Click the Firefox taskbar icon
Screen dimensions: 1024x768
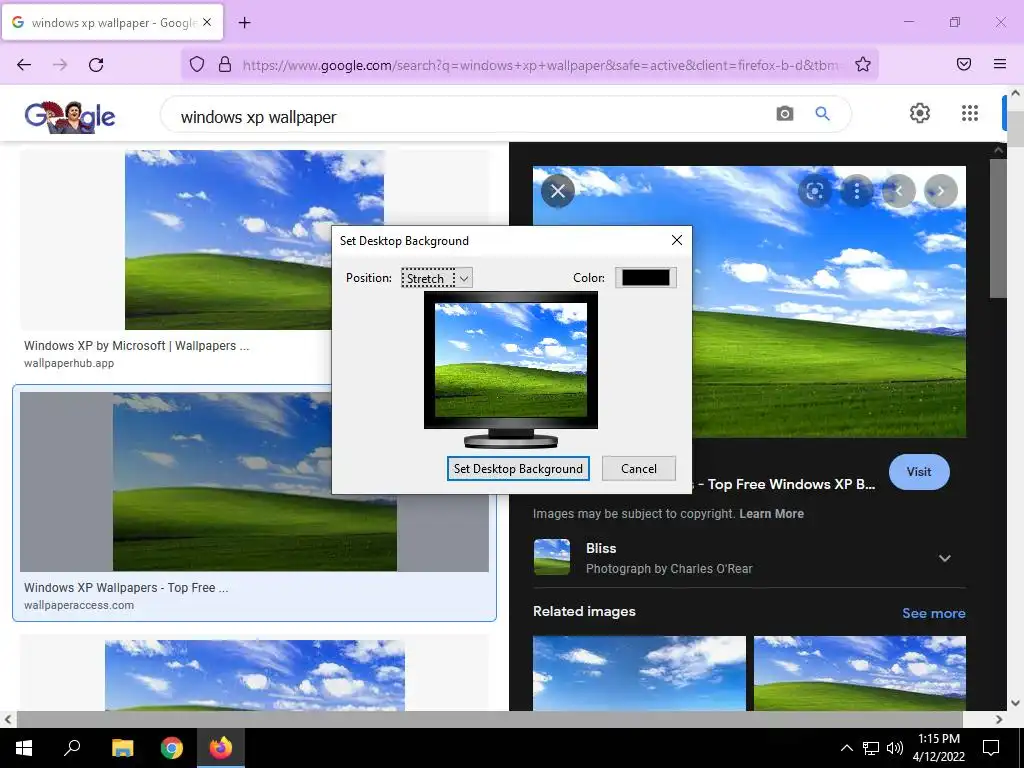tap(221, 748)
